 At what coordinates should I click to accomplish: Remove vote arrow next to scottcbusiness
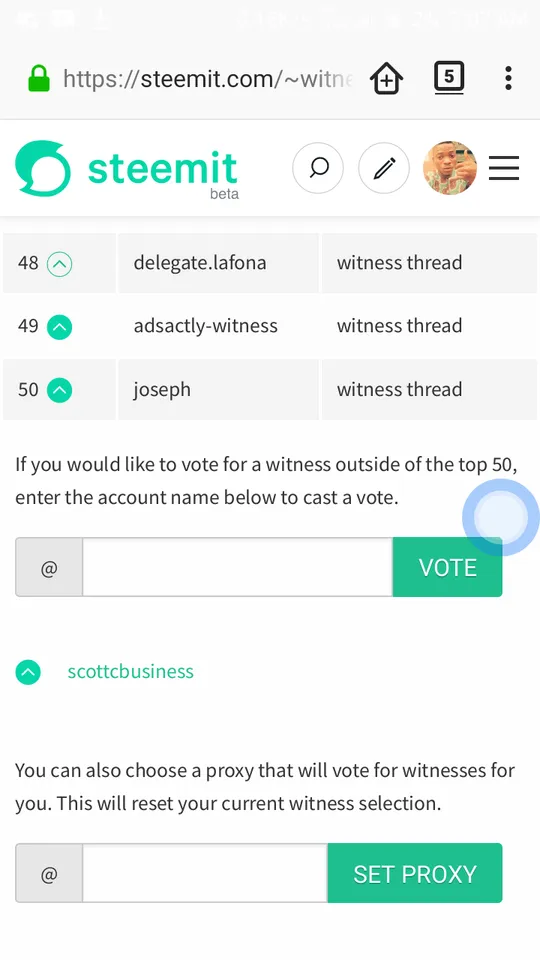point(28,672)
